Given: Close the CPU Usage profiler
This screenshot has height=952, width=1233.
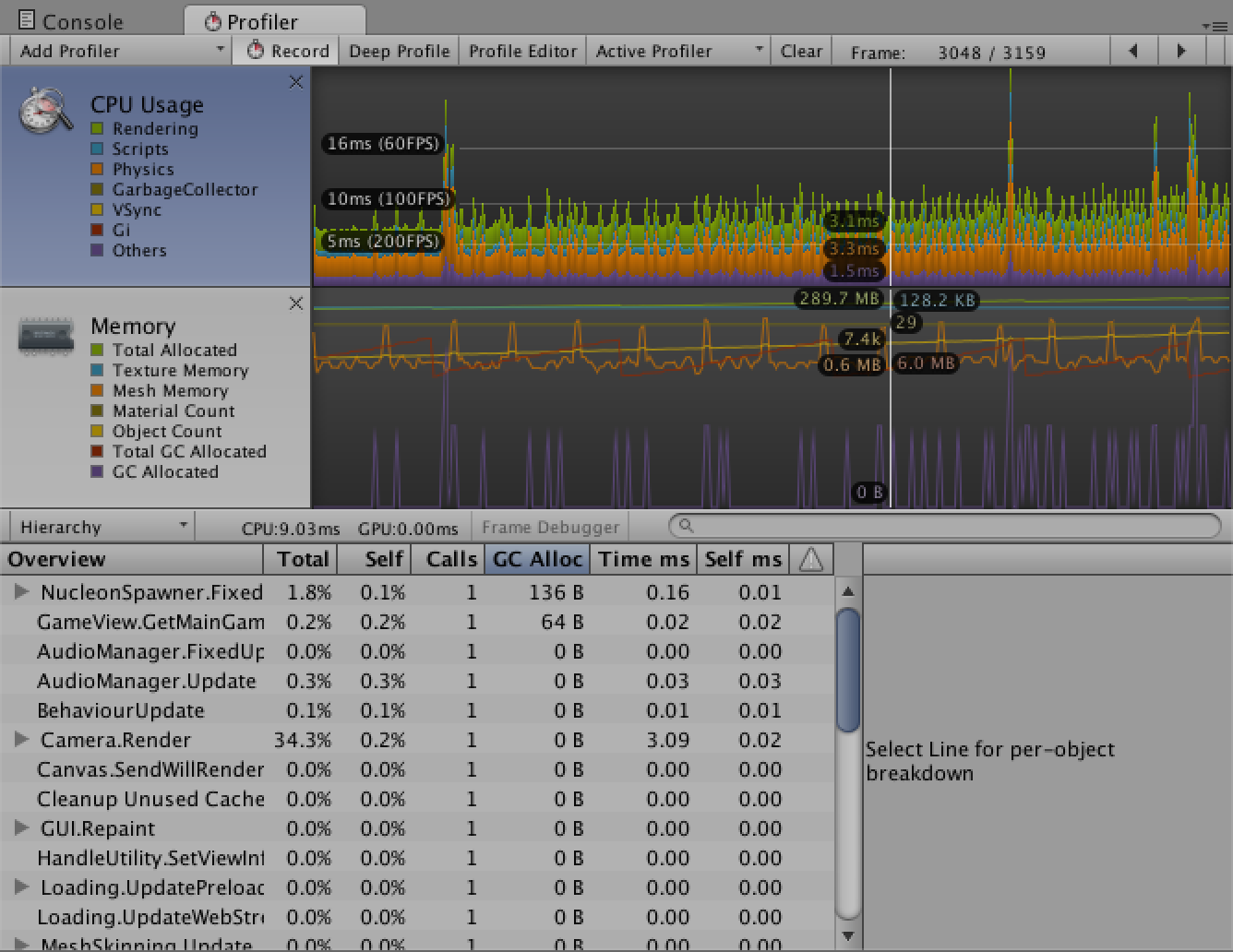Looking at the screenshot, I should (x=296, y=82).
